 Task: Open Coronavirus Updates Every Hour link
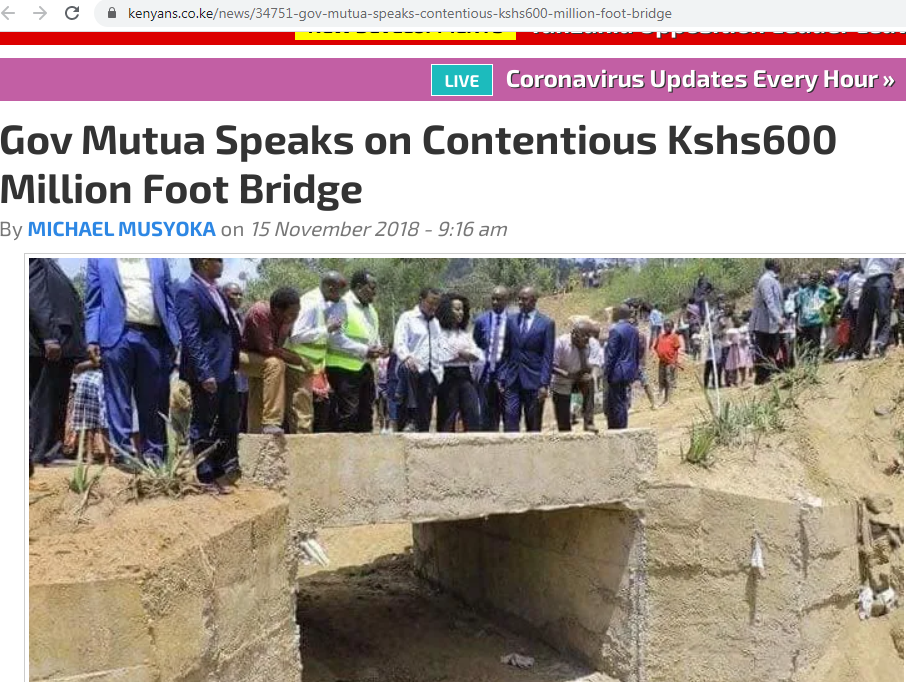[x=700, y=80]
